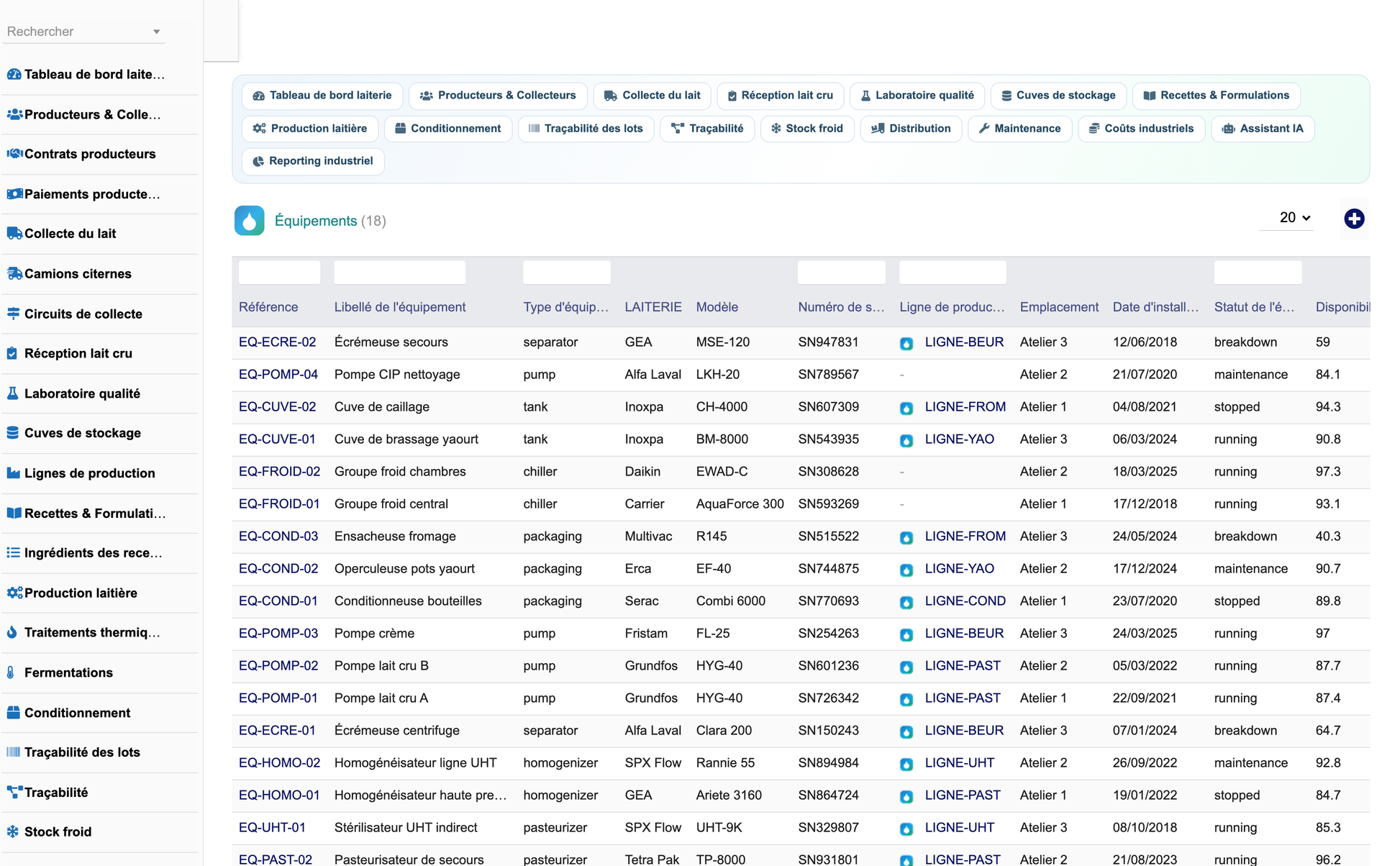
Task: Click the Statut de l'équipement filter input
Action: (x=1258, y=273)
